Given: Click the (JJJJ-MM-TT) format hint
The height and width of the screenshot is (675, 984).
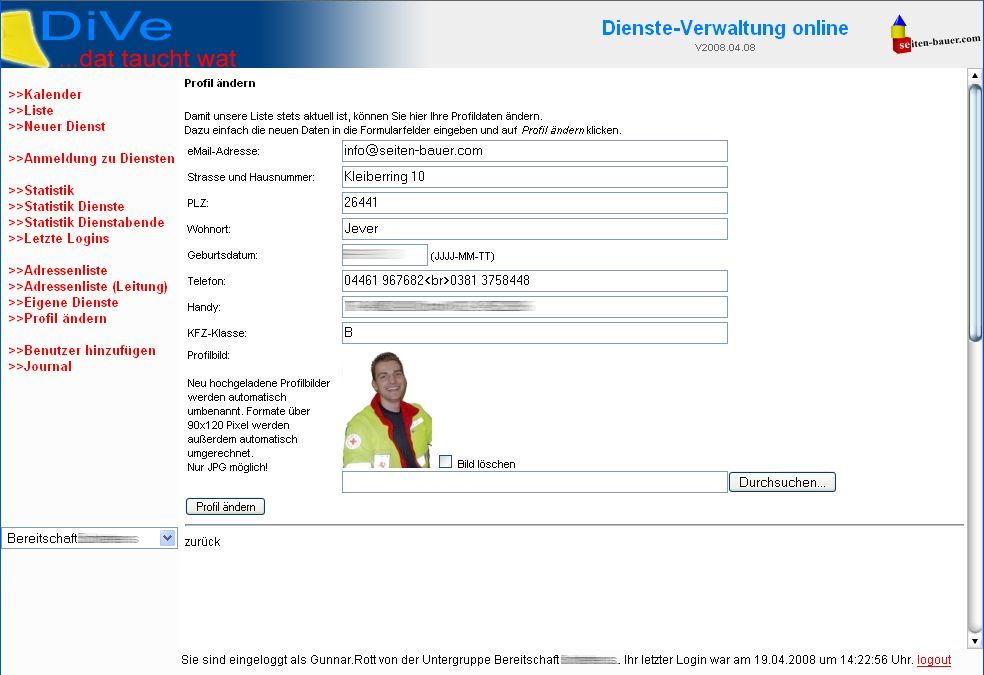Looking at the screenshot, I should coord(463,256).
